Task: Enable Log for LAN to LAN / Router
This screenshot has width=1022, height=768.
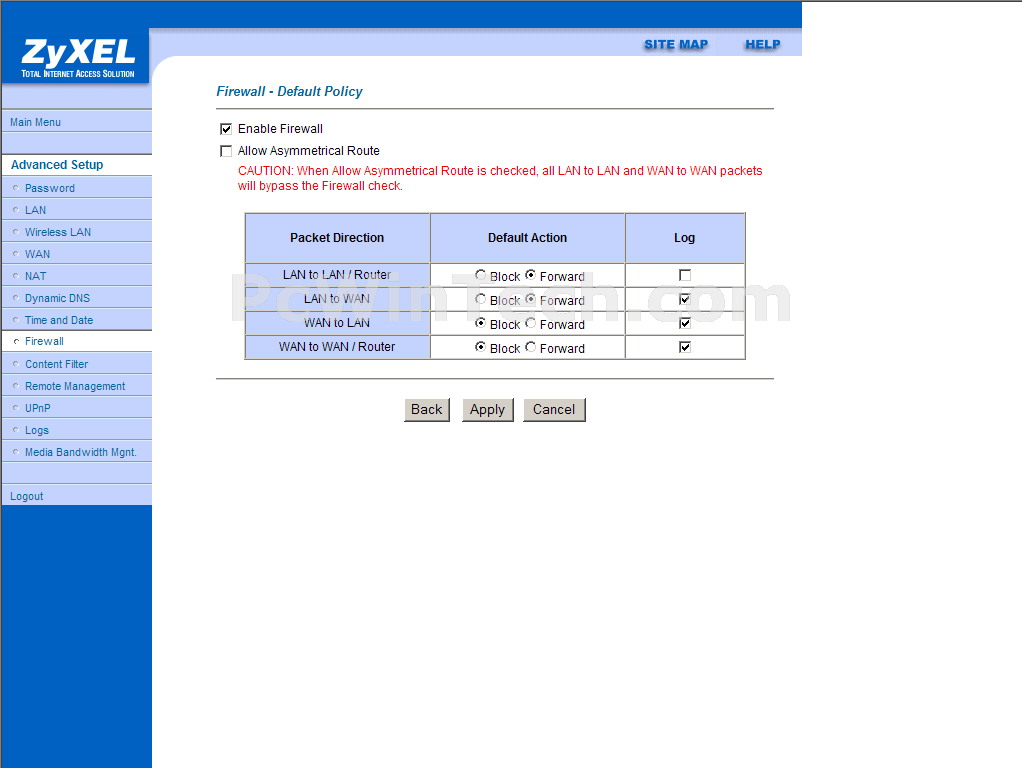Action: coord(684,275)
